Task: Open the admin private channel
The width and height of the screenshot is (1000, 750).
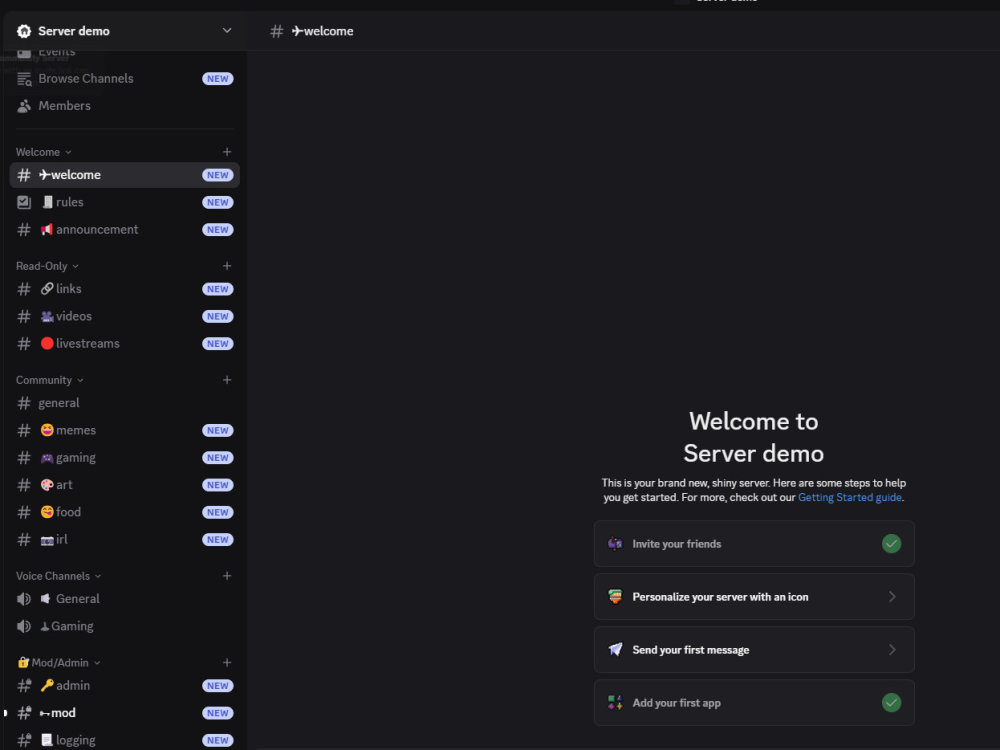Action: [124, 686]
